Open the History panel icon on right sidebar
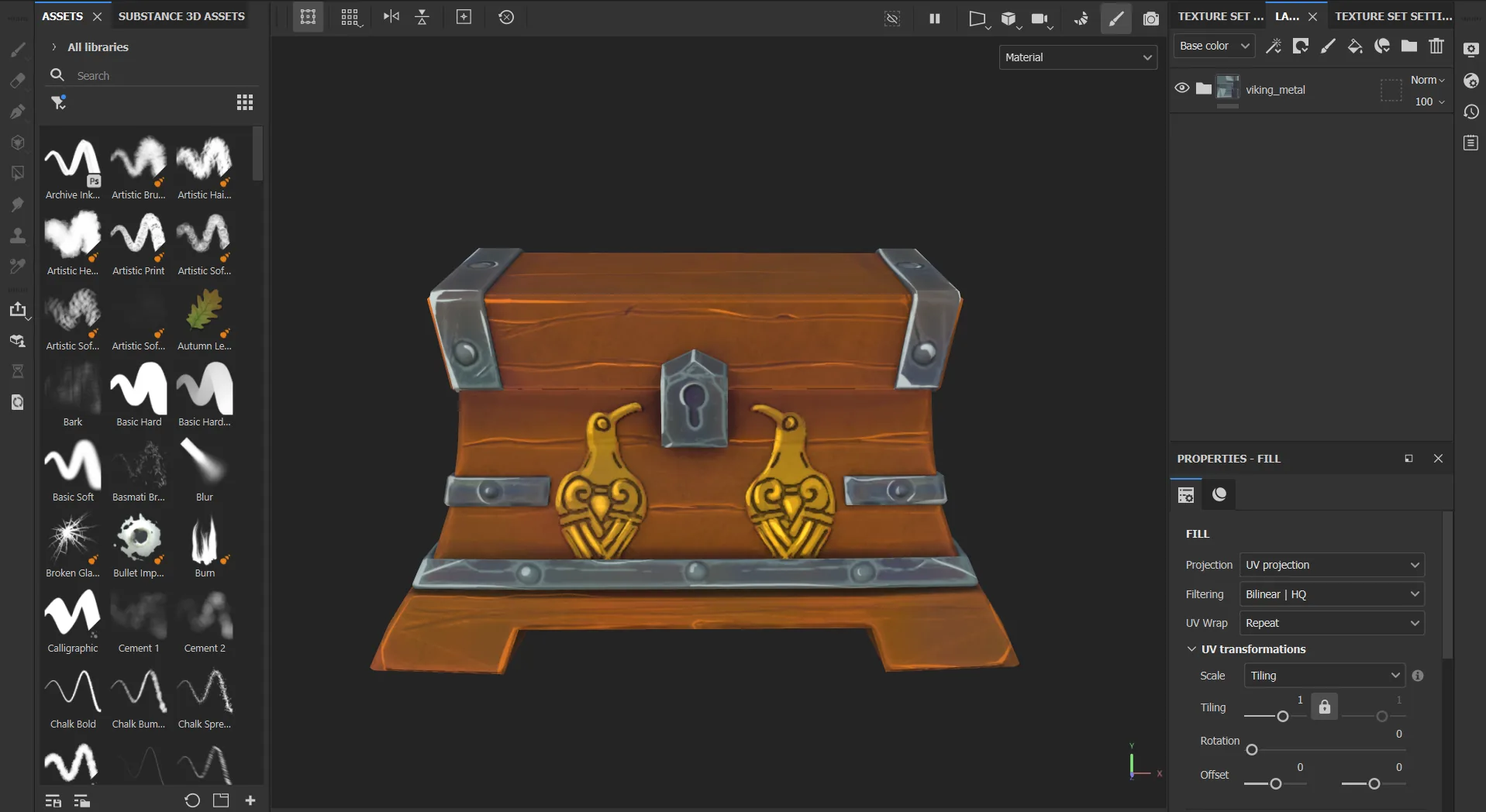Image resolution: width=1486 pixels, height=812 pixels. point(1471,112)
